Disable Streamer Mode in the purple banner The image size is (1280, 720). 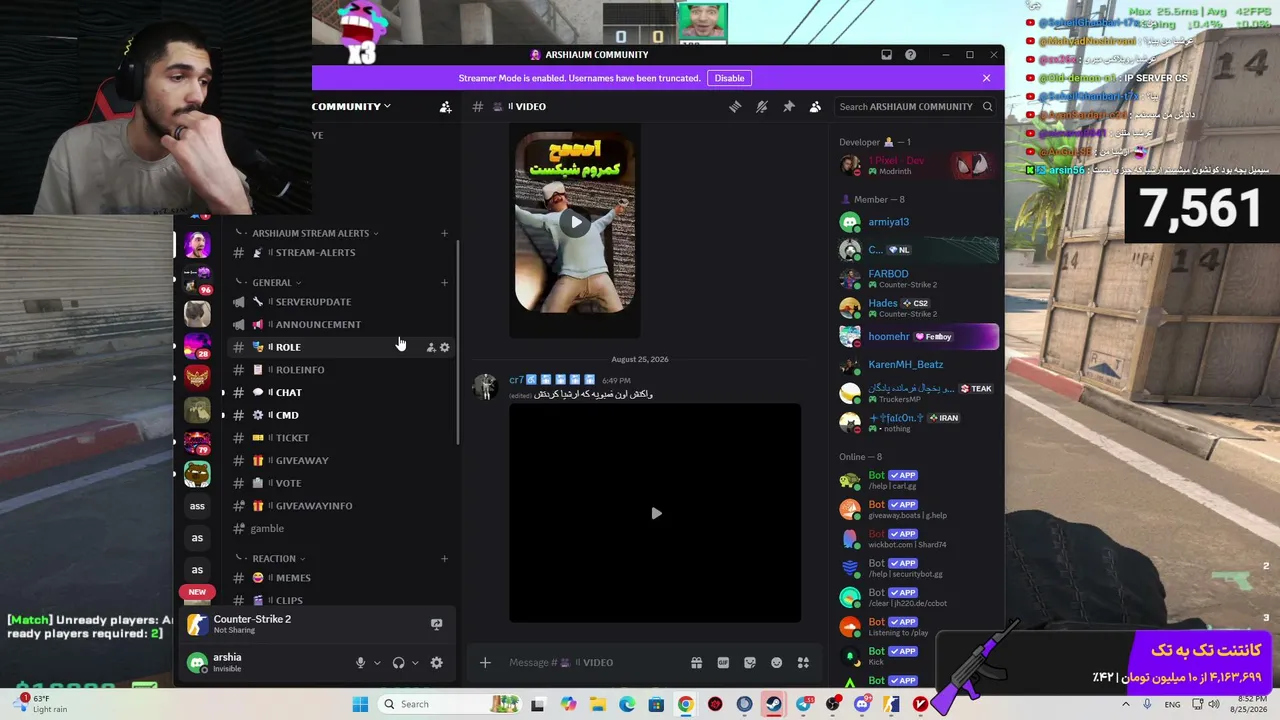coord(729,78)
